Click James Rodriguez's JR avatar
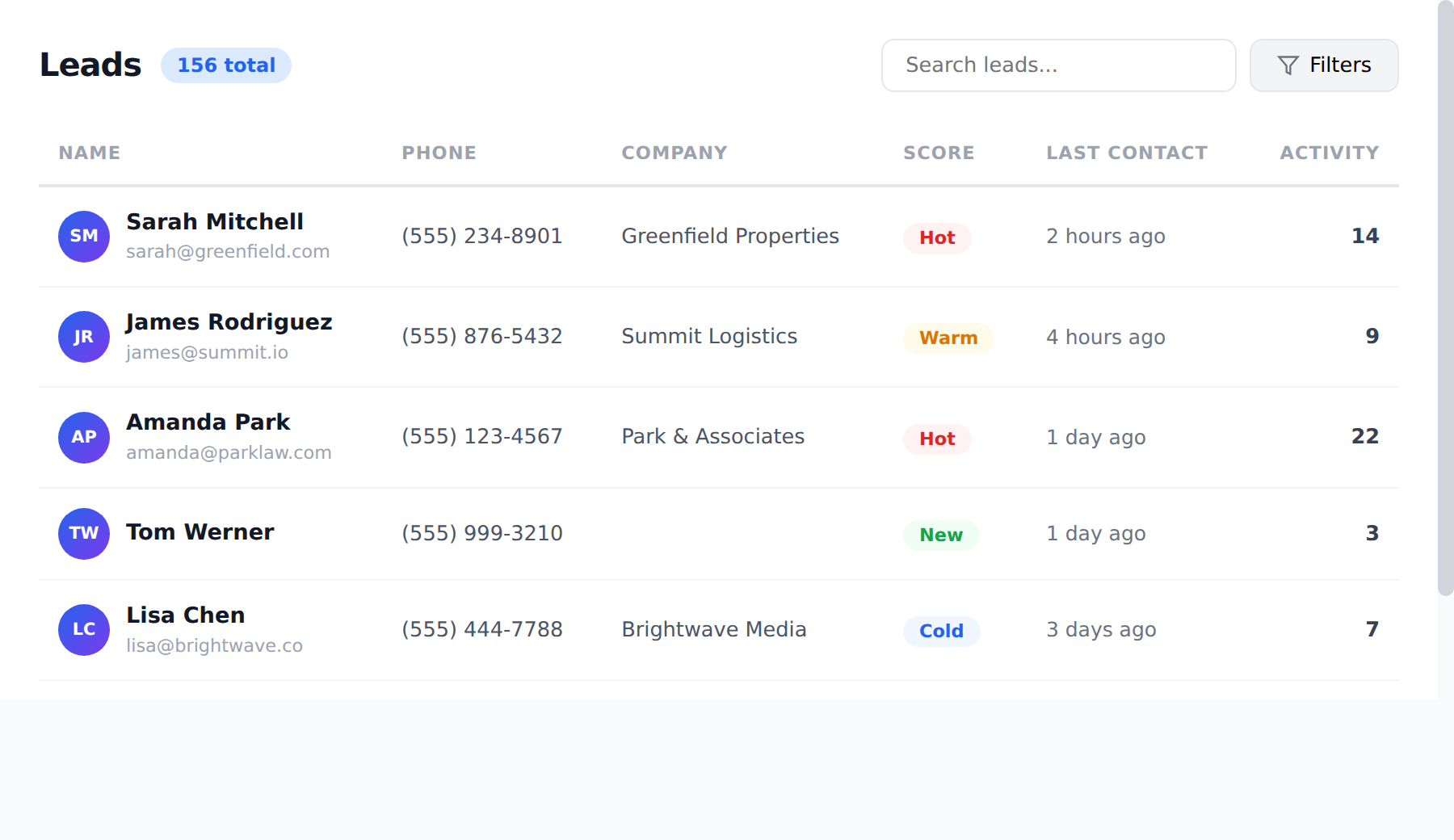This screenshot has width=1454, height=840. click(x=83, y=337)
